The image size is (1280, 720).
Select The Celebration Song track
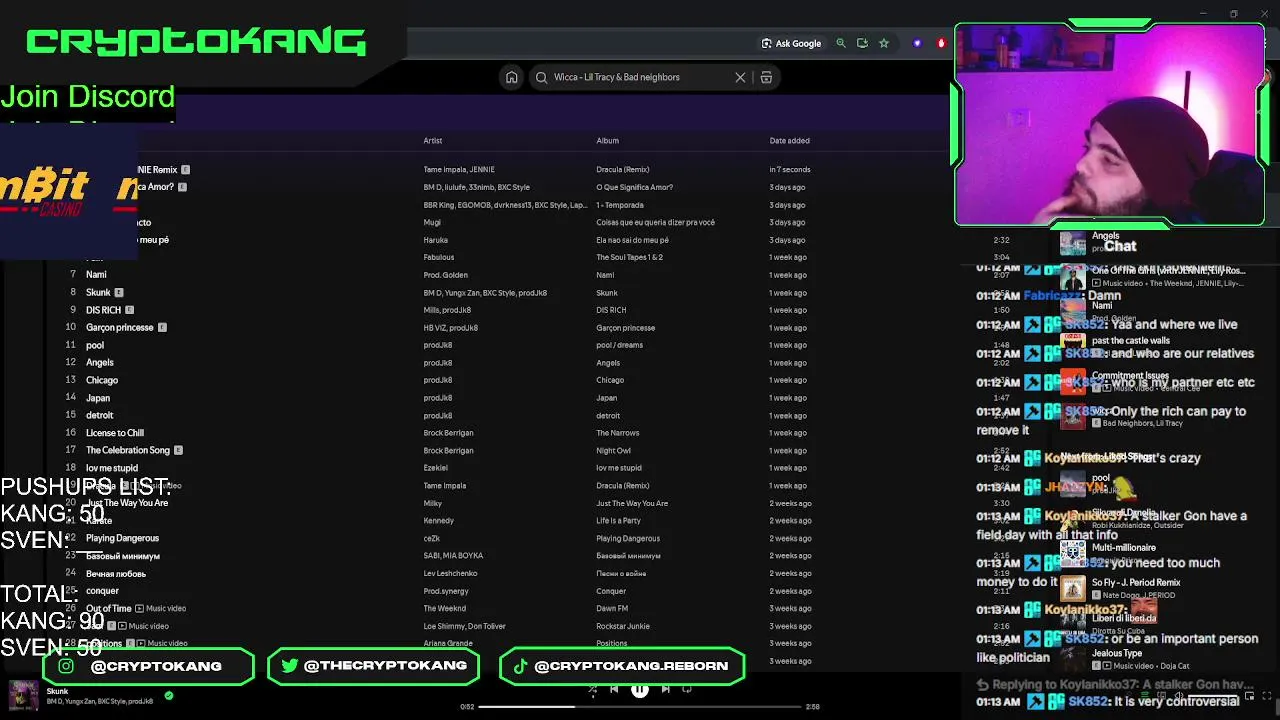click(x=128, y=450)
